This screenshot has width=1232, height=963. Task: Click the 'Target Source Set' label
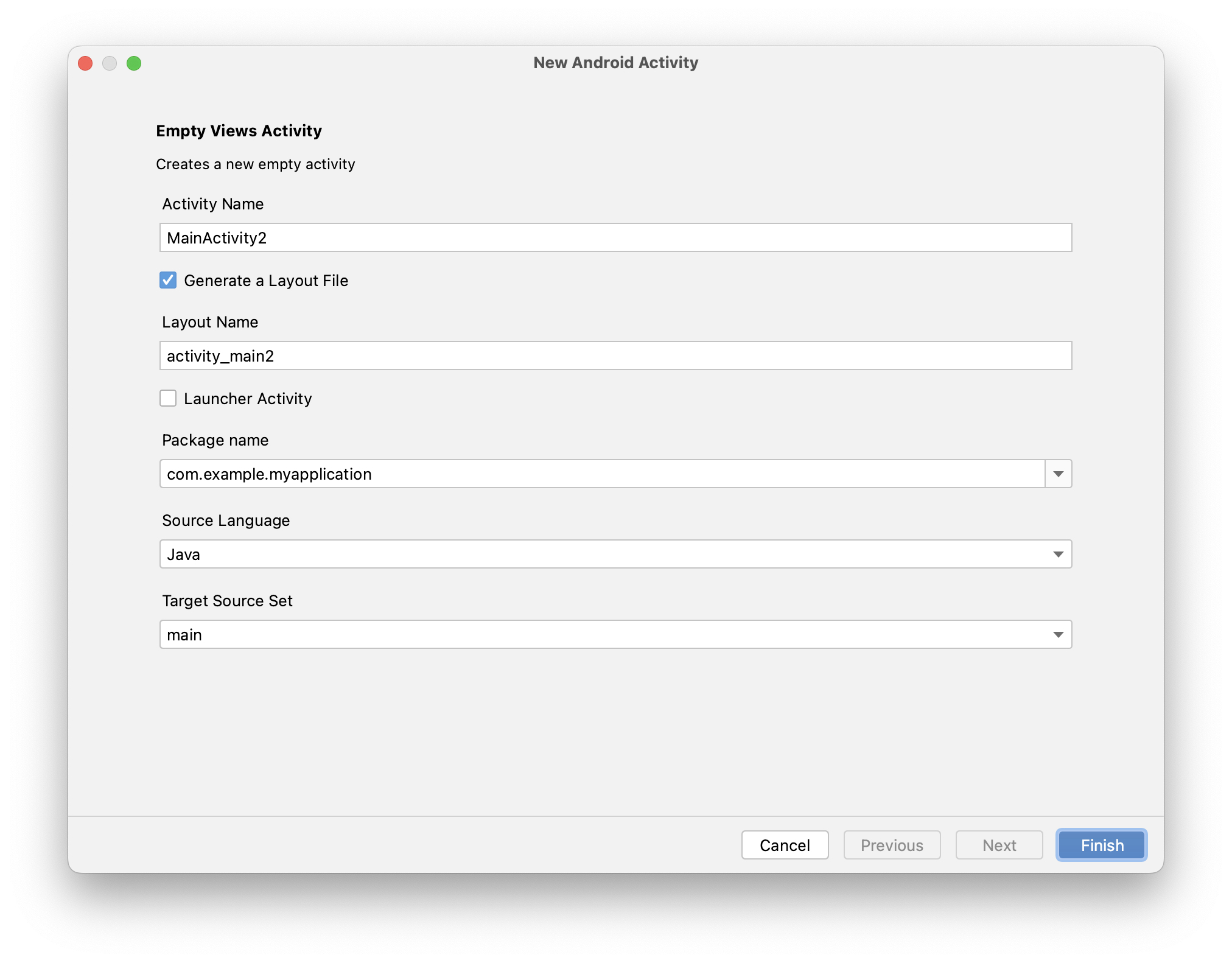[227, 601]
